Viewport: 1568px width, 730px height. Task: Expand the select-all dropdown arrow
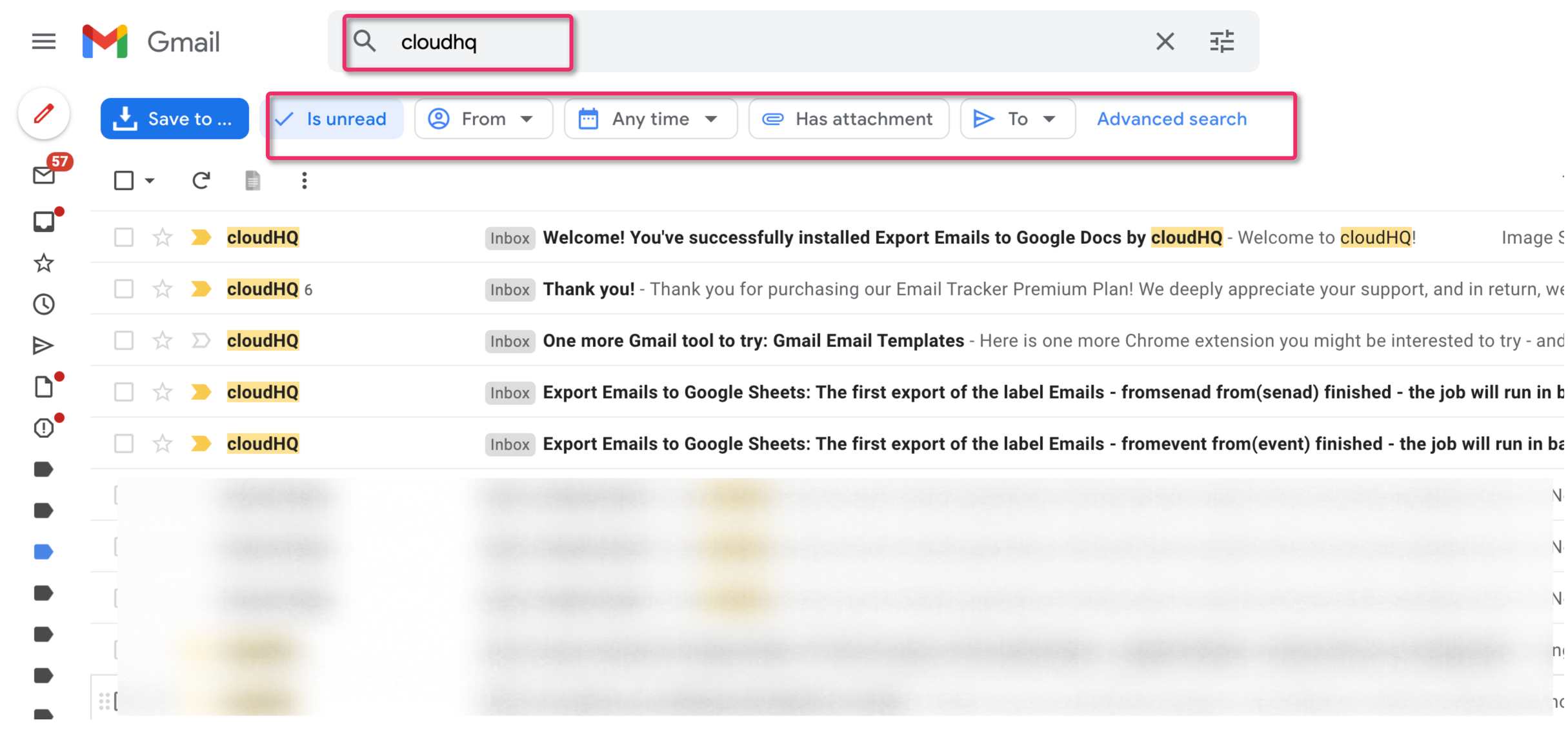150,181
